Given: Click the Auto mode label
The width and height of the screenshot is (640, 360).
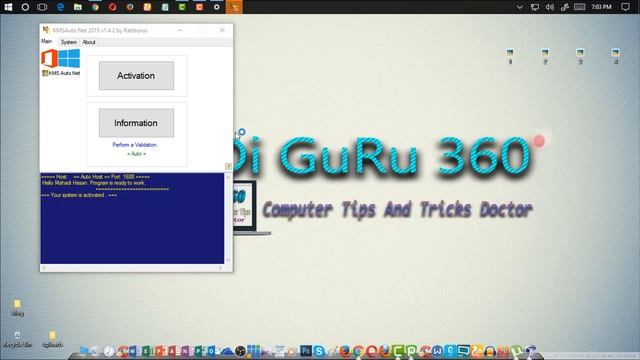Looking at the screenshot, I should point(136,154).
